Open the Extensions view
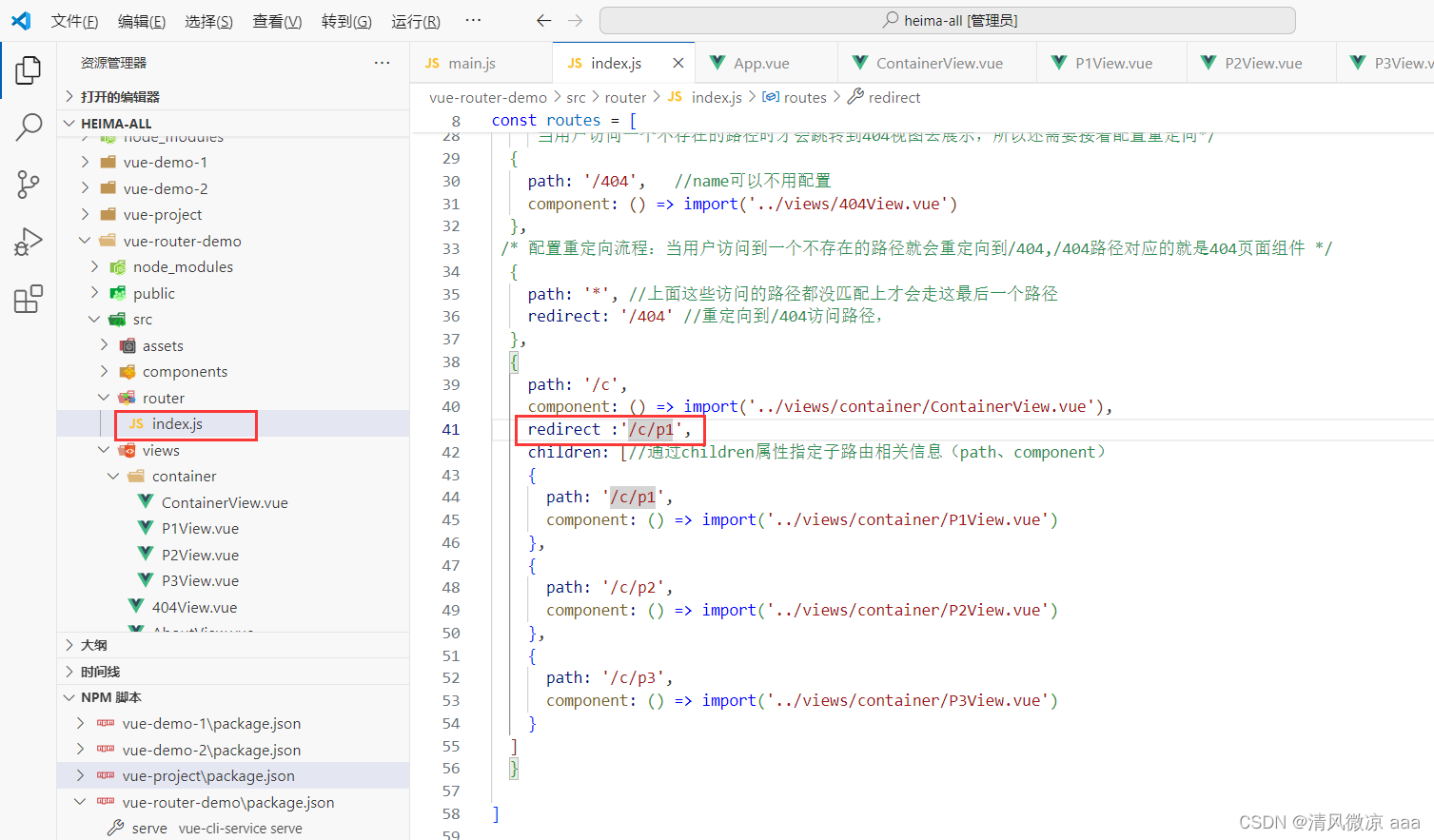Image resolution: width=1434 pixels, height=840 pixels. tap(29, 299)
